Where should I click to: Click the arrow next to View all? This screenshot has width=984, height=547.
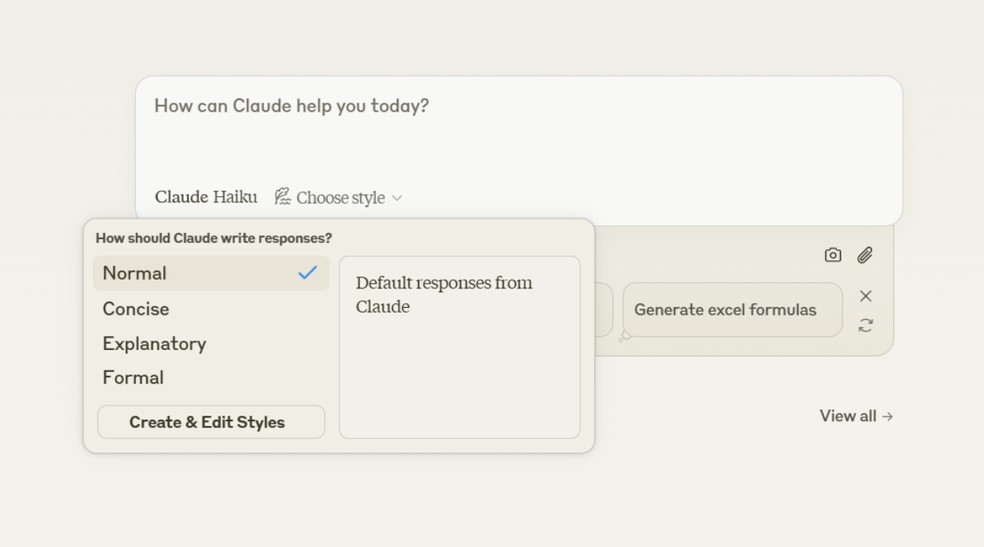click(888, 416)
